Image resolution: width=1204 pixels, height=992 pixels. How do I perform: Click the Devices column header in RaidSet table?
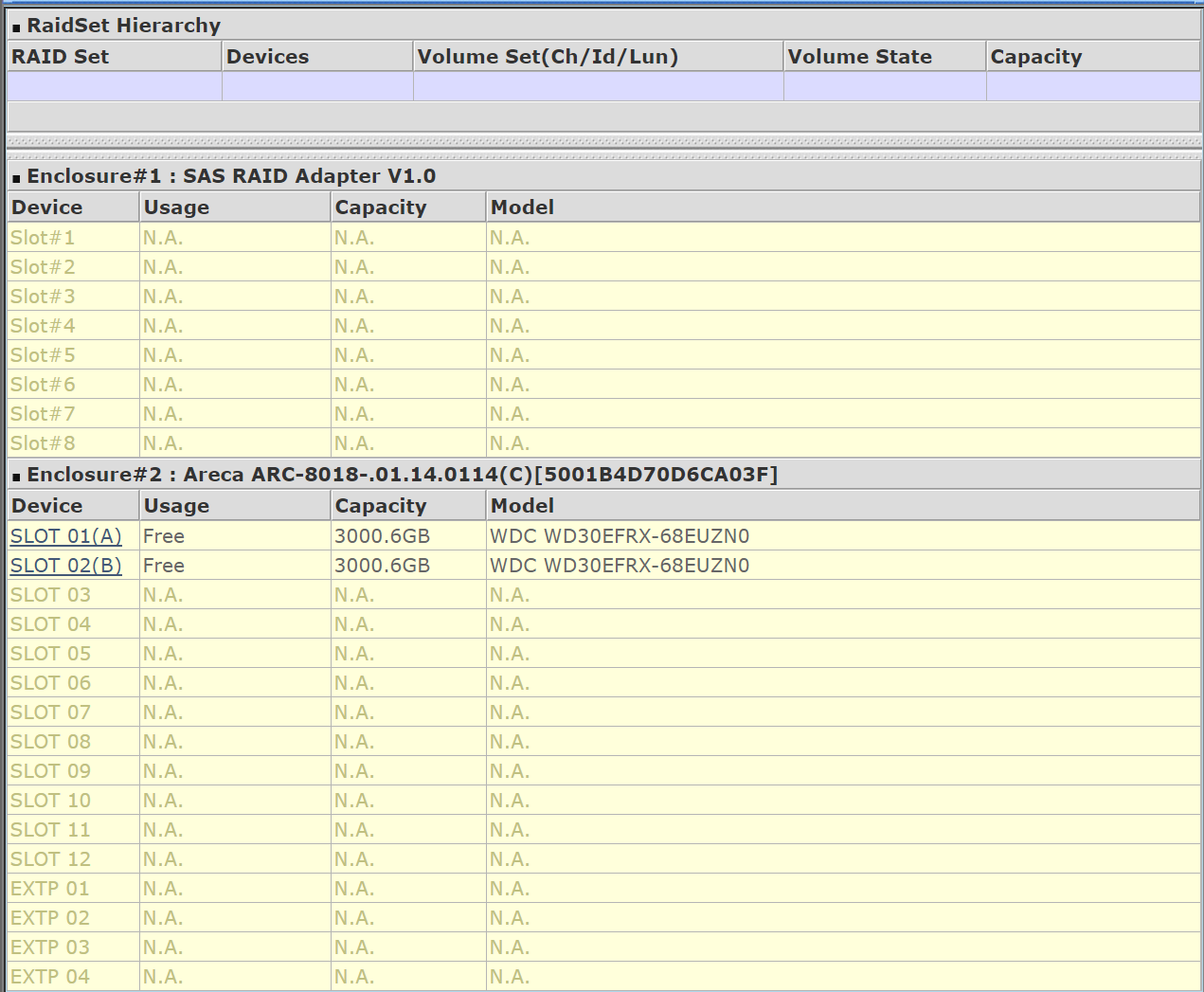268,57
